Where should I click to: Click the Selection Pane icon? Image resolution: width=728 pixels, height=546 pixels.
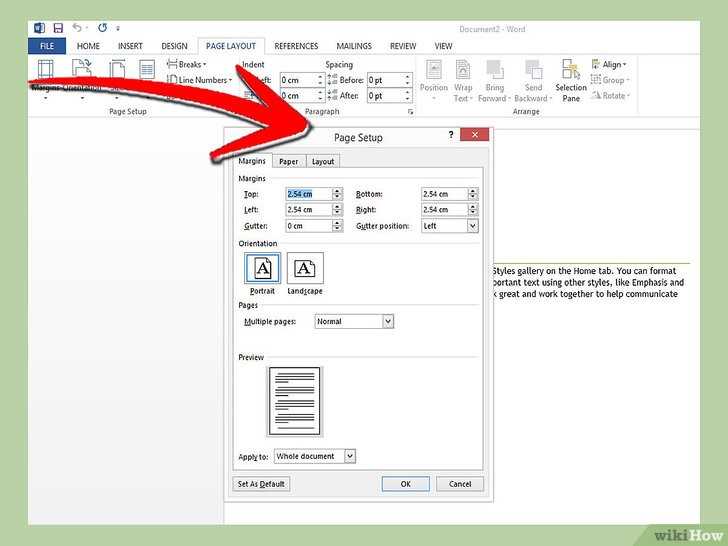click(x=571, y=79)
